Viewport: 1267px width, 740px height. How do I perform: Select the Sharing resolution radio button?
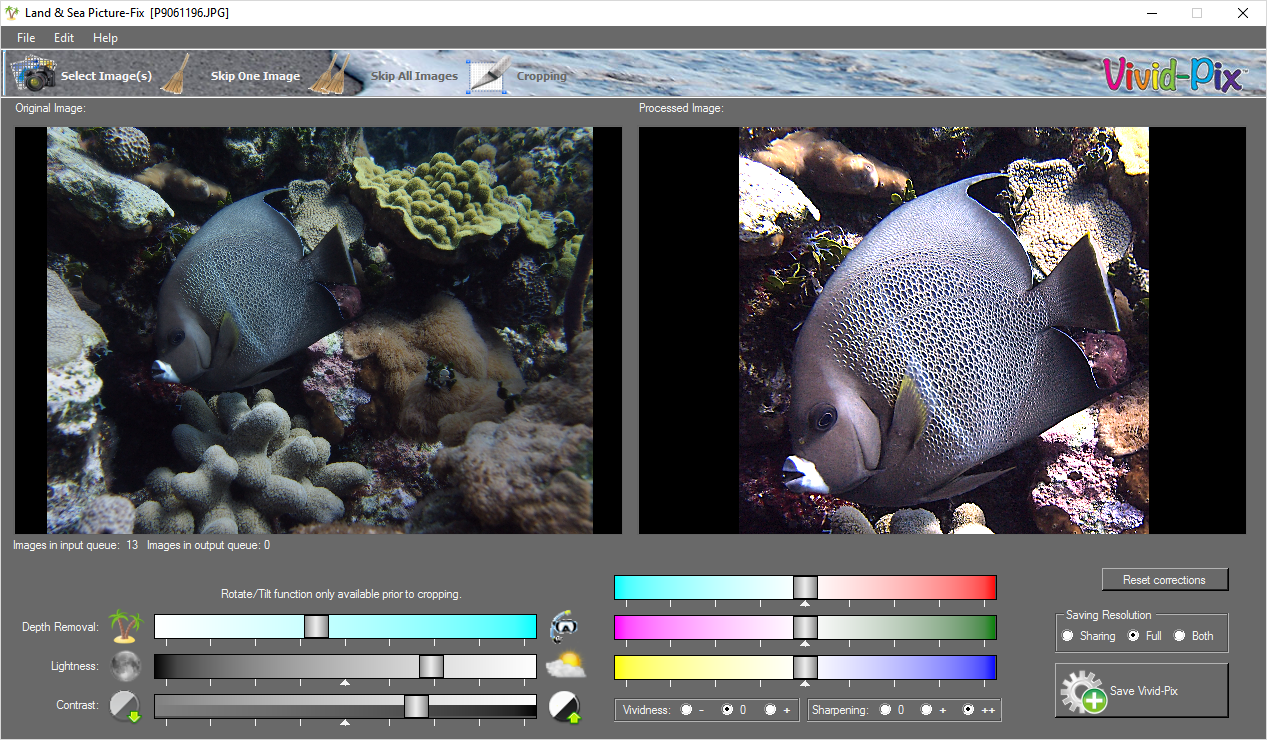(x=1068, y=636)
